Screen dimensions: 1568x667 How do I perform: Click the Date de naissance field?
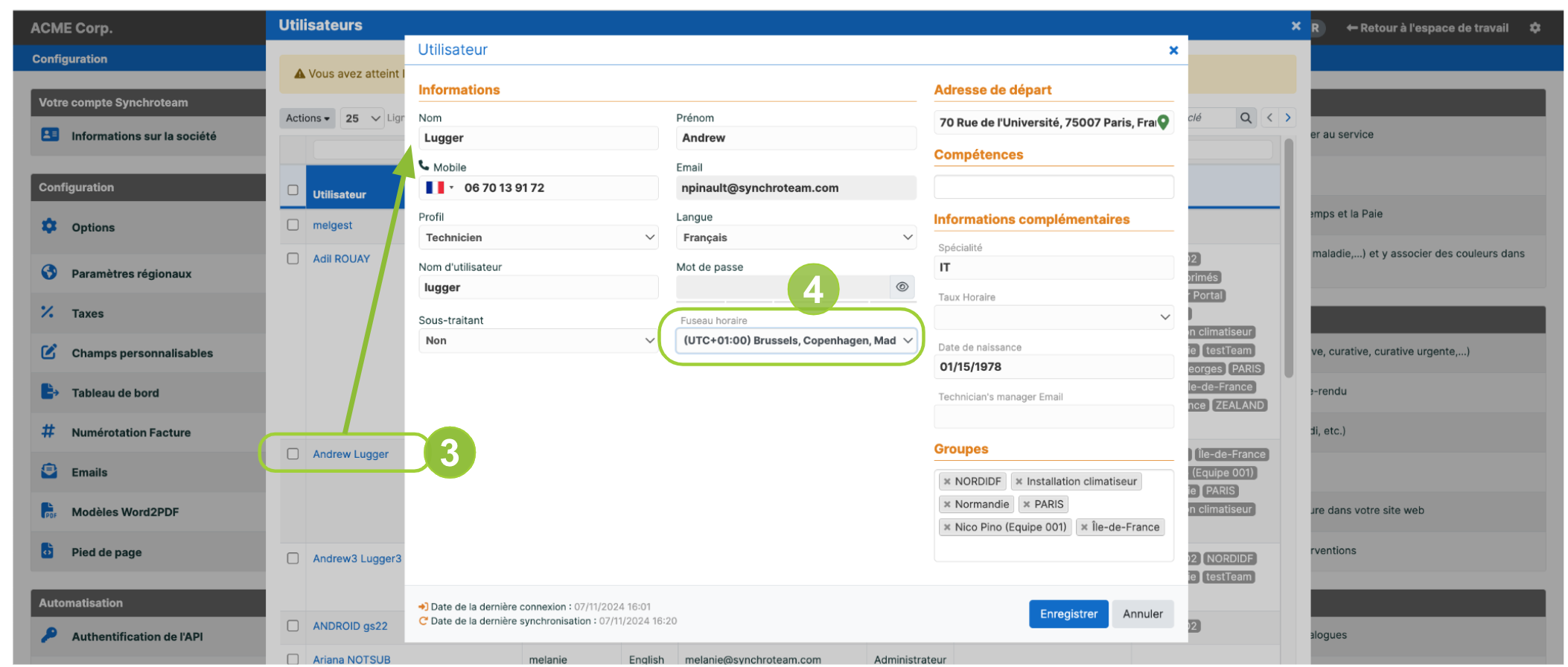pos(1054,367)
